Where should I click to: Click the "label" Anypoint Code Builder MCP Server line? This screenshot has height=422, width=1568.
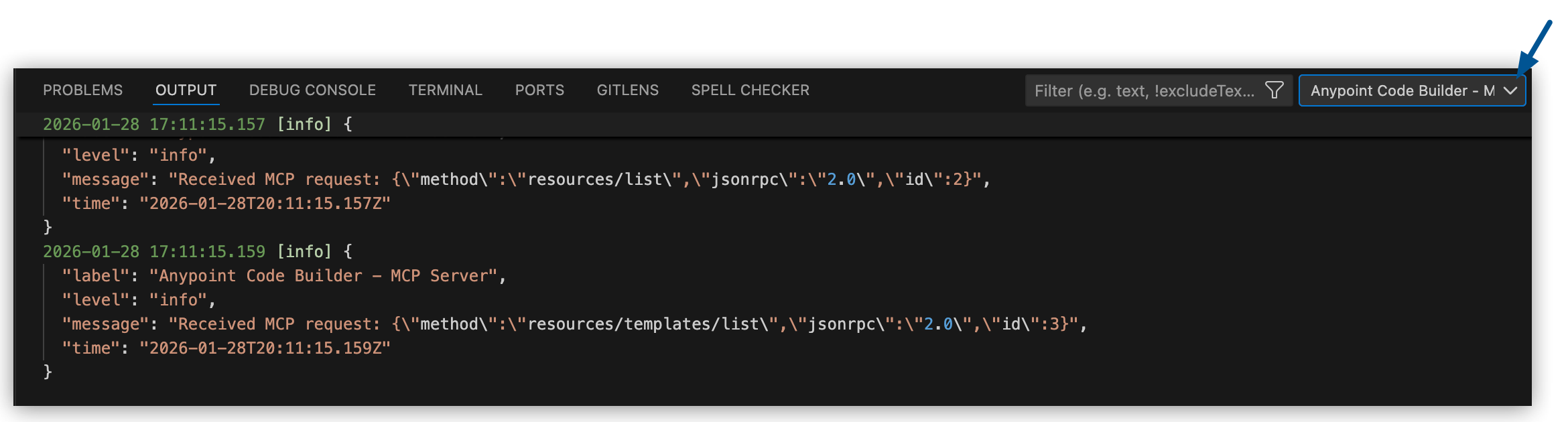click(283, 276)
